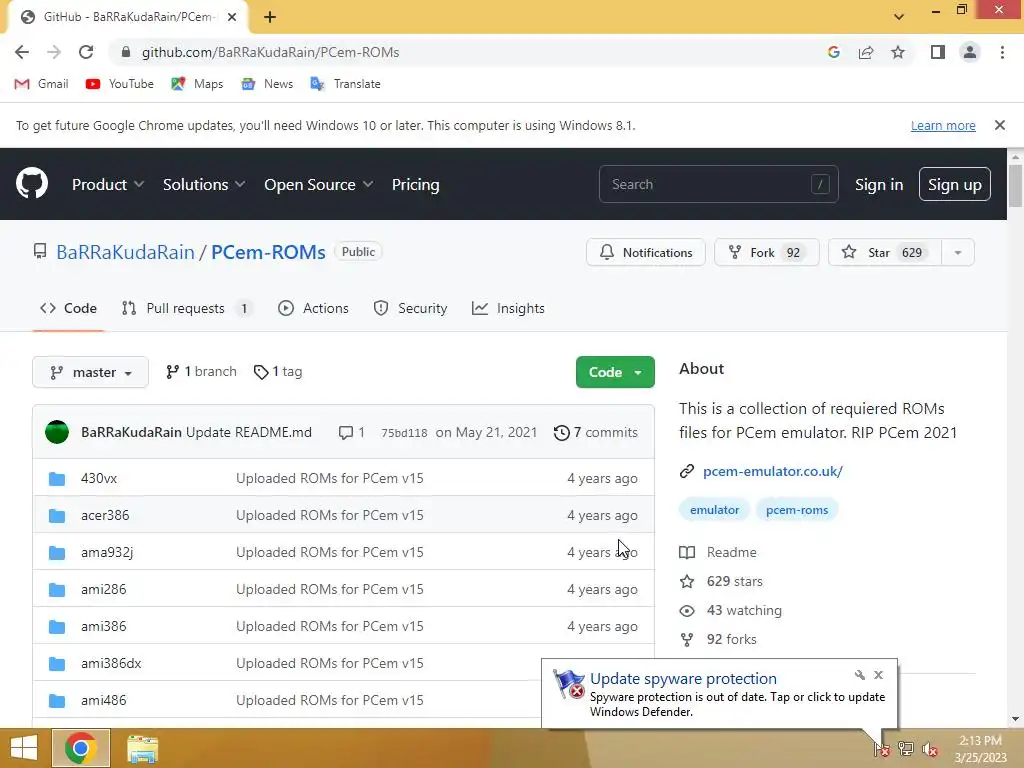Viewport: 1024px width, 768px height.
Task: Open commit hash 75bd118
Action: click(x=404, y=433)
